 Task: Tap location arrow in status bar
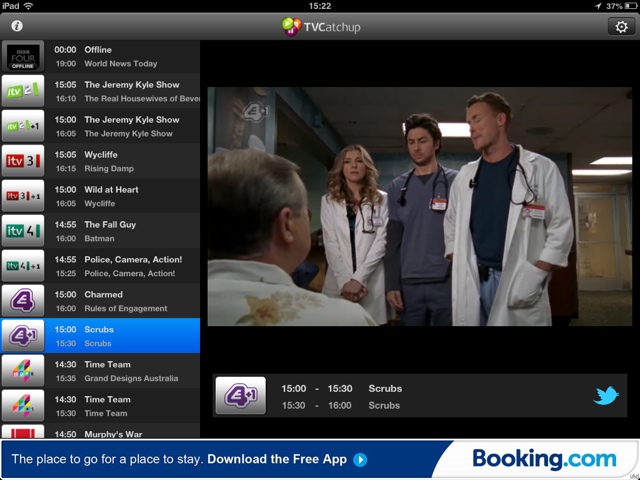coord(598,6)
